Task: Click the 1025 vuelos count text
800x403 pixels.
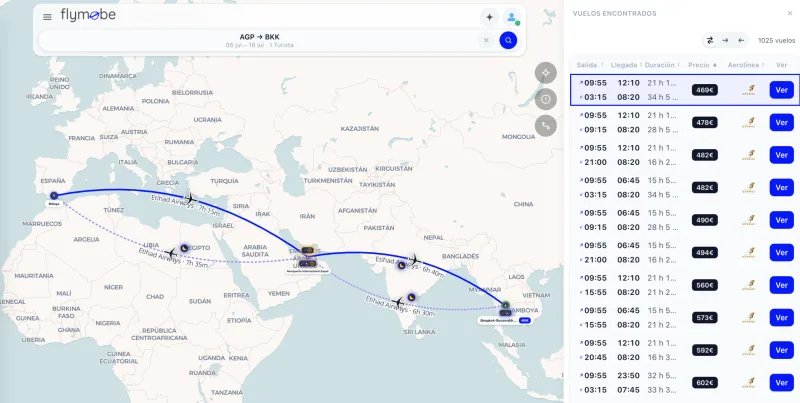Action: tap(776, 40)
